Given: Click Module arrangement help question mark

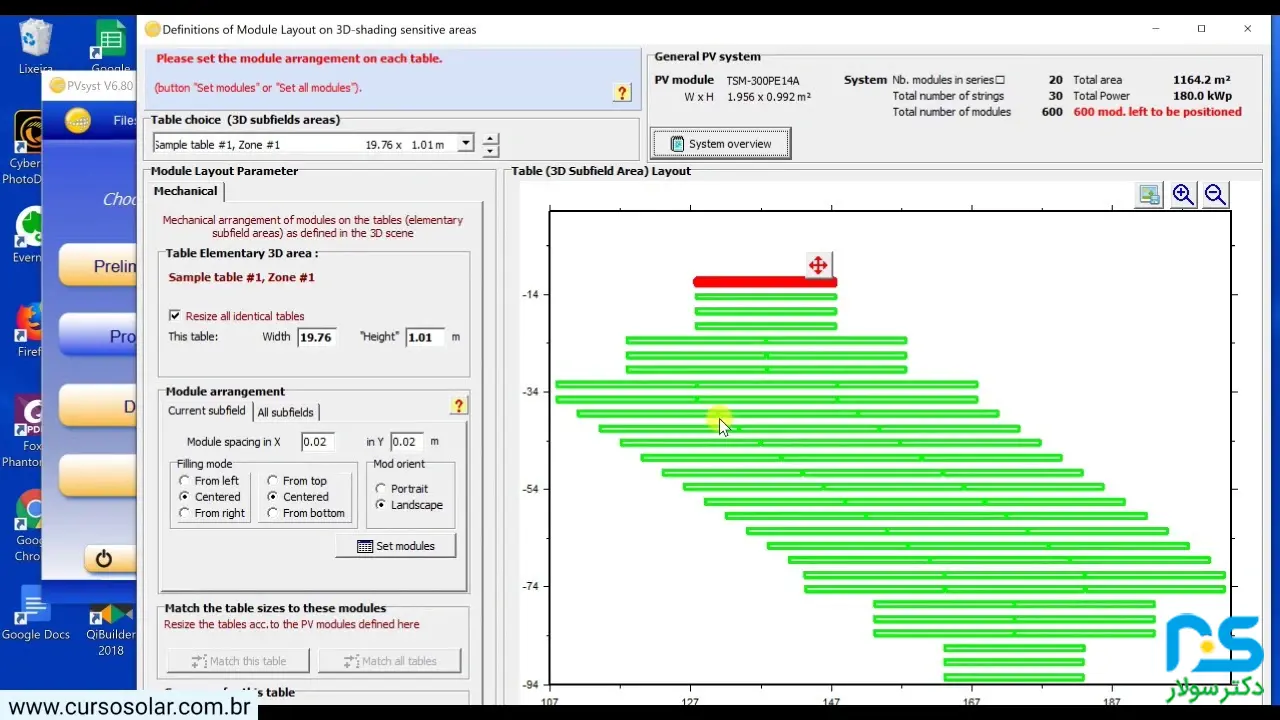Looking at the screenshot, I should pyautogui.click(x=458, y=406).
